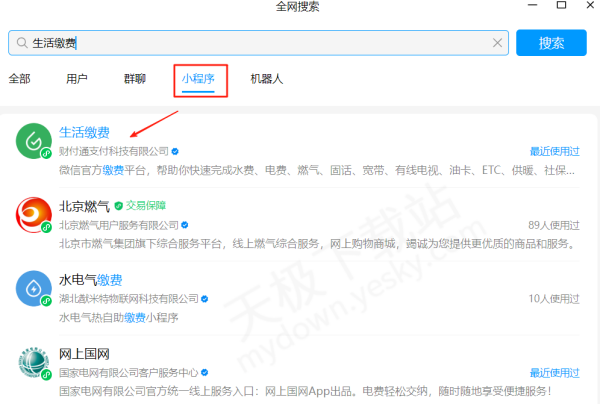Click 财付通支付科技有限公司 company name

[114, 152]
